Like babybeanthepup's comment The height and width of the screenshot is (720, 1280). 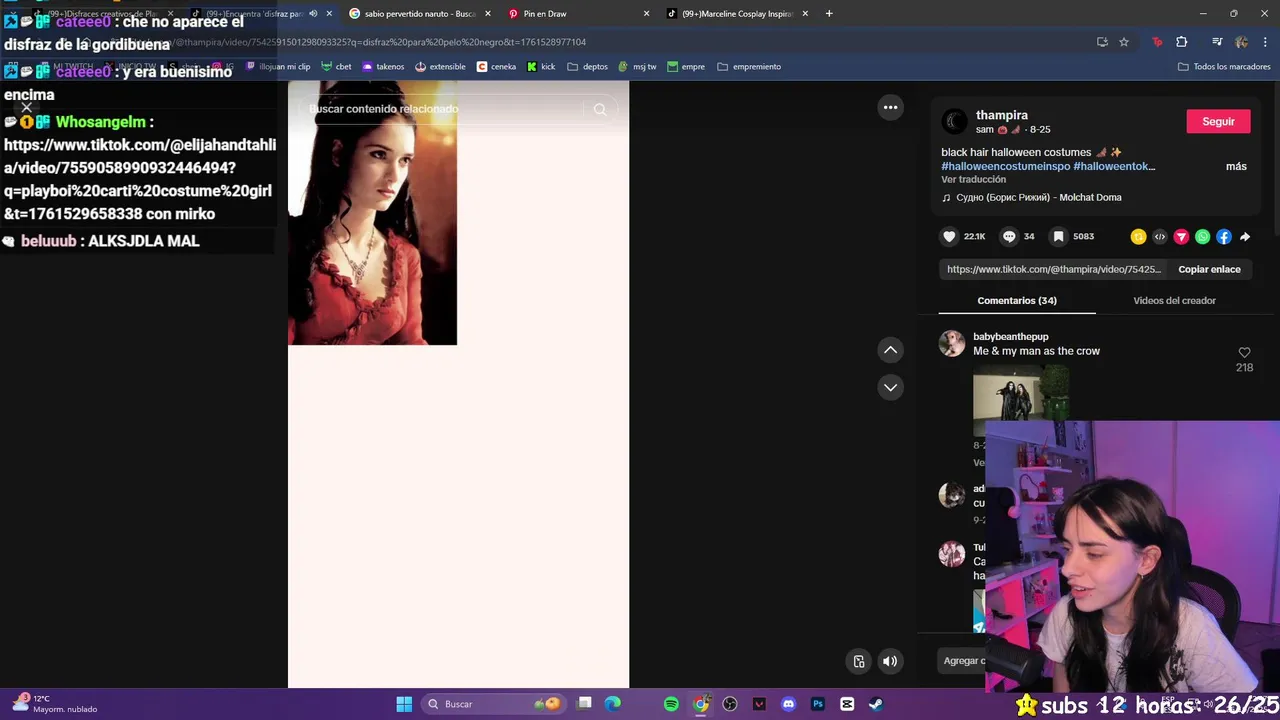(1244, 353)
